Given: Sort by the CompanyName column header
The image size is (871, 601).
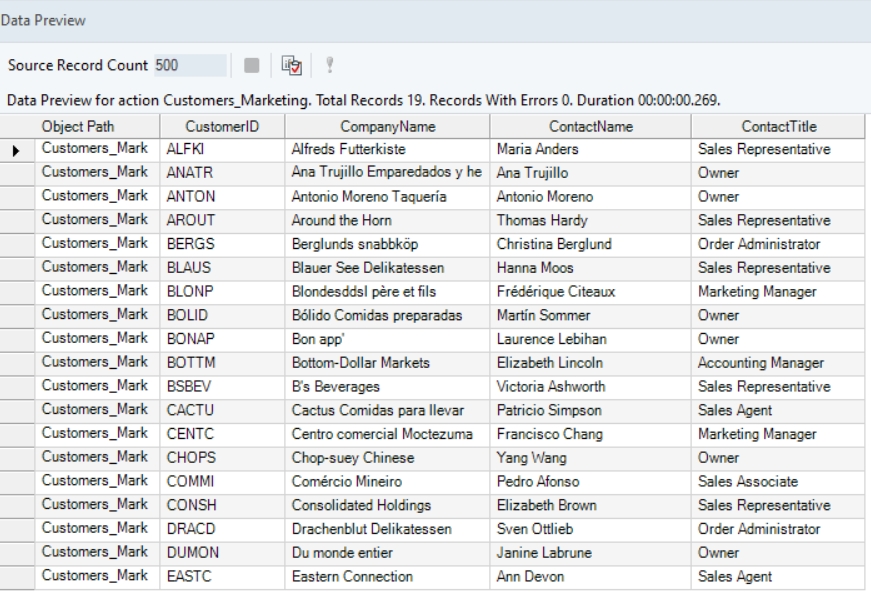Looking at the screenshot, I should (x=388, y=128).
